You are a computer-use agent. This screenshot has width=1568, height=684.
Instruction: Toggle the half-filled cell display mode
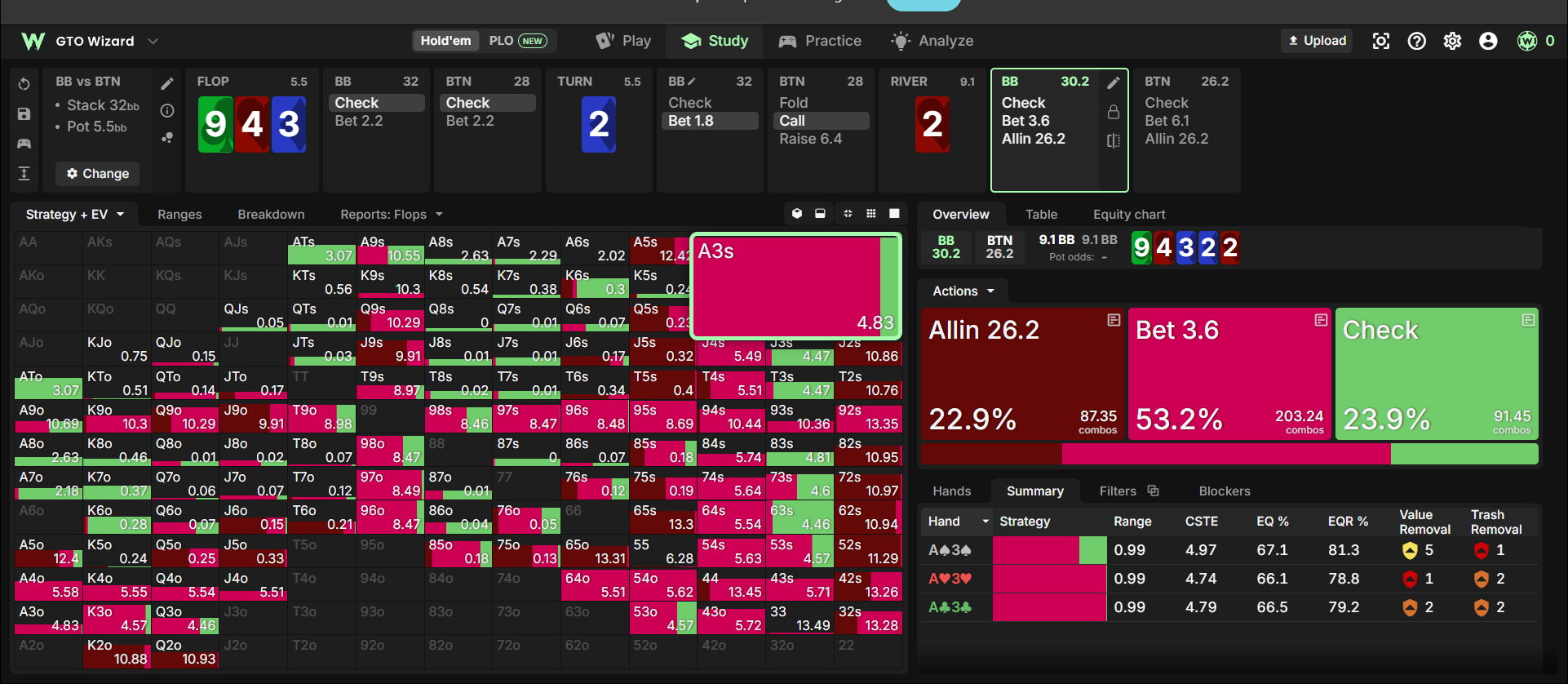821,214
